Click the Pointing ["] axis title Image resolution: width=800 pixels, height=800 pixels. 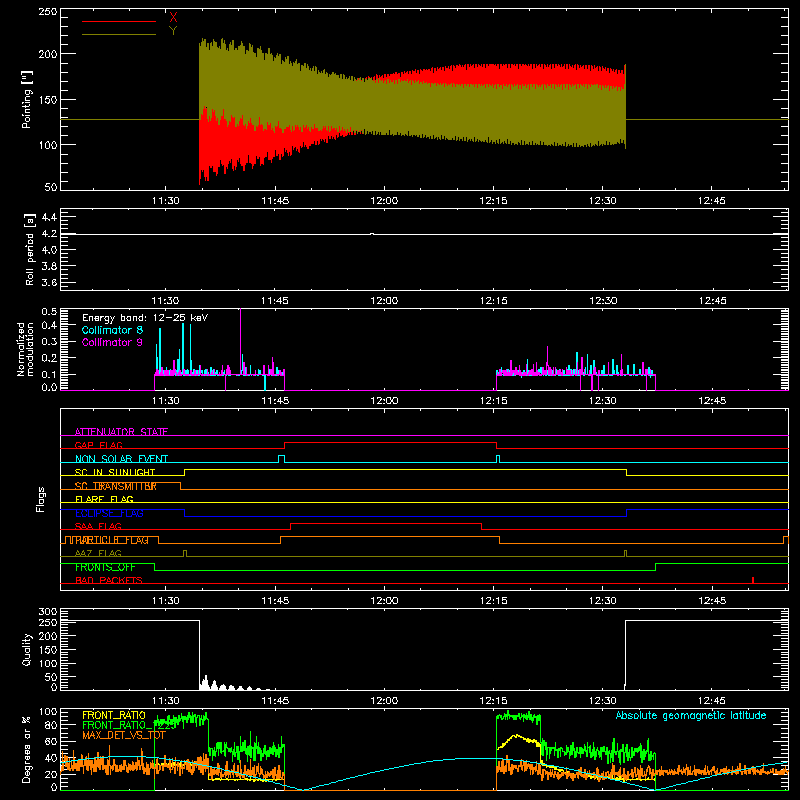(27, 99)
